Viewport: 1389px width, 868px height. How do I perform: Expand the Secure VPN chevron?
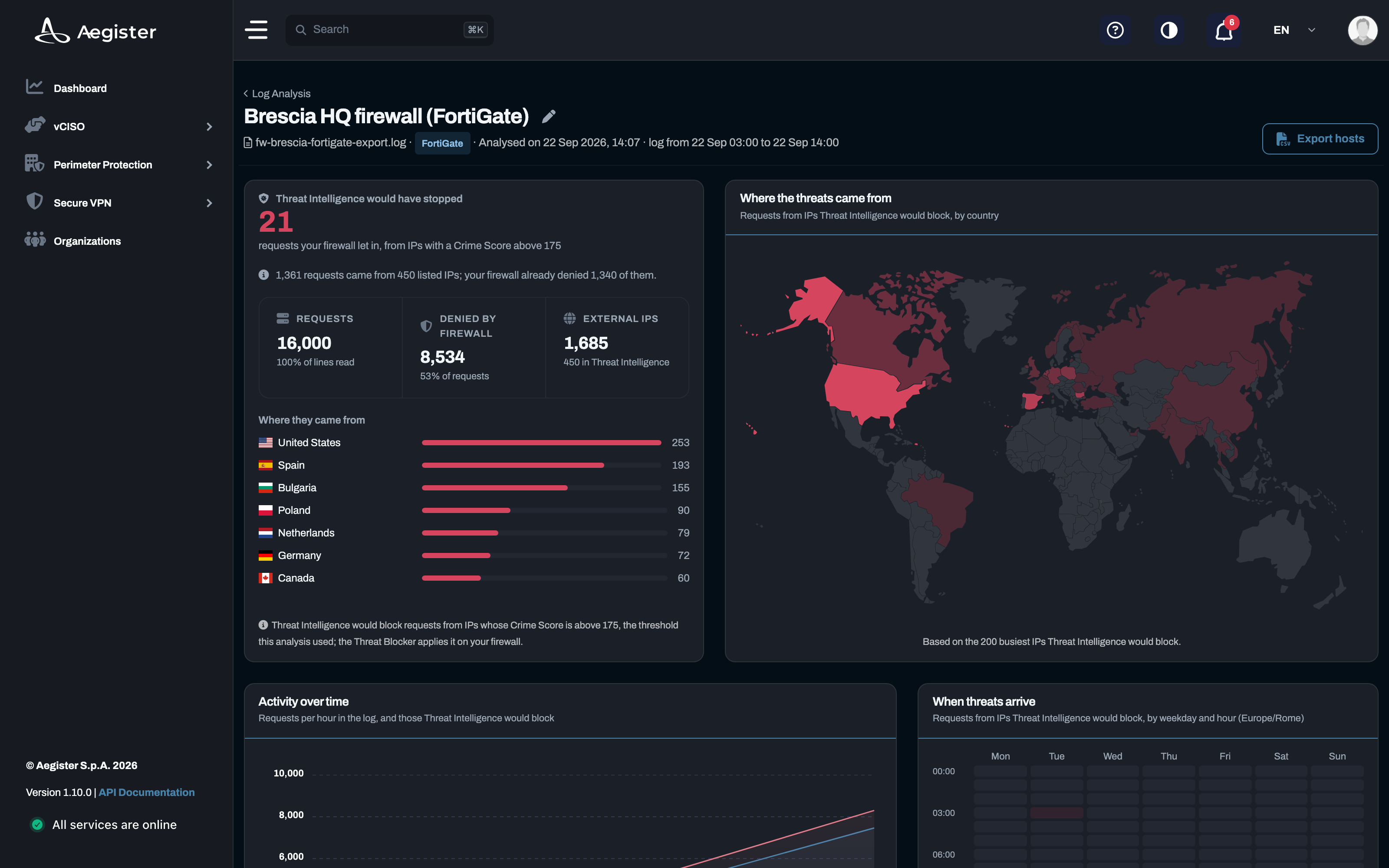209,203
